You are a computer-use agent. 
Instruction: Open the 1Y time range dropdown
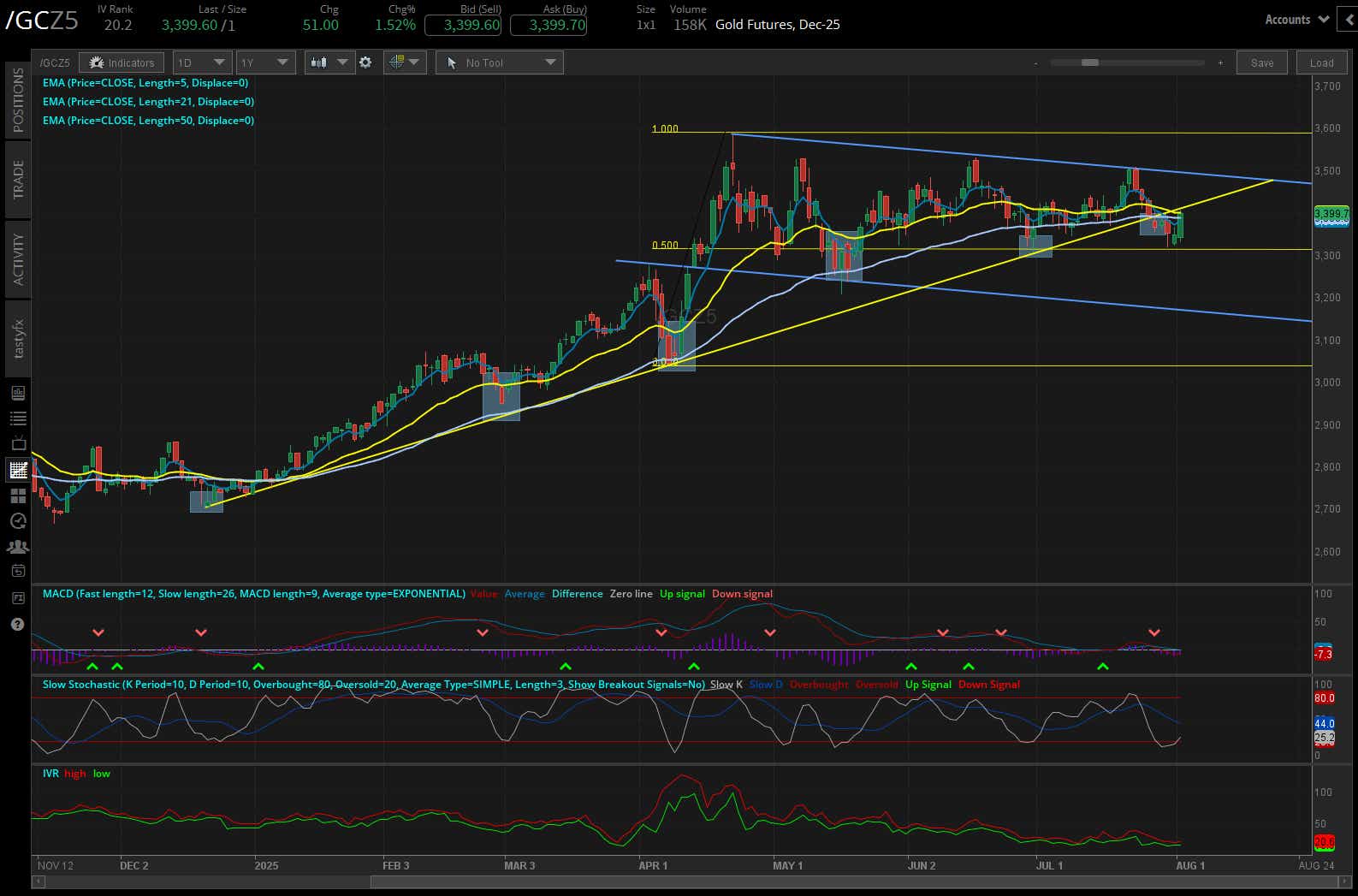click(265, 62)
